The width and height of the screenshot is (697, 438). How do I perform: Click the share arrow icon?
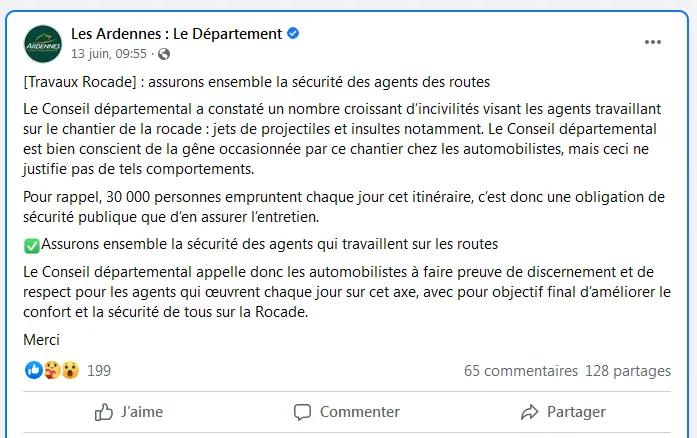[530, 412]
